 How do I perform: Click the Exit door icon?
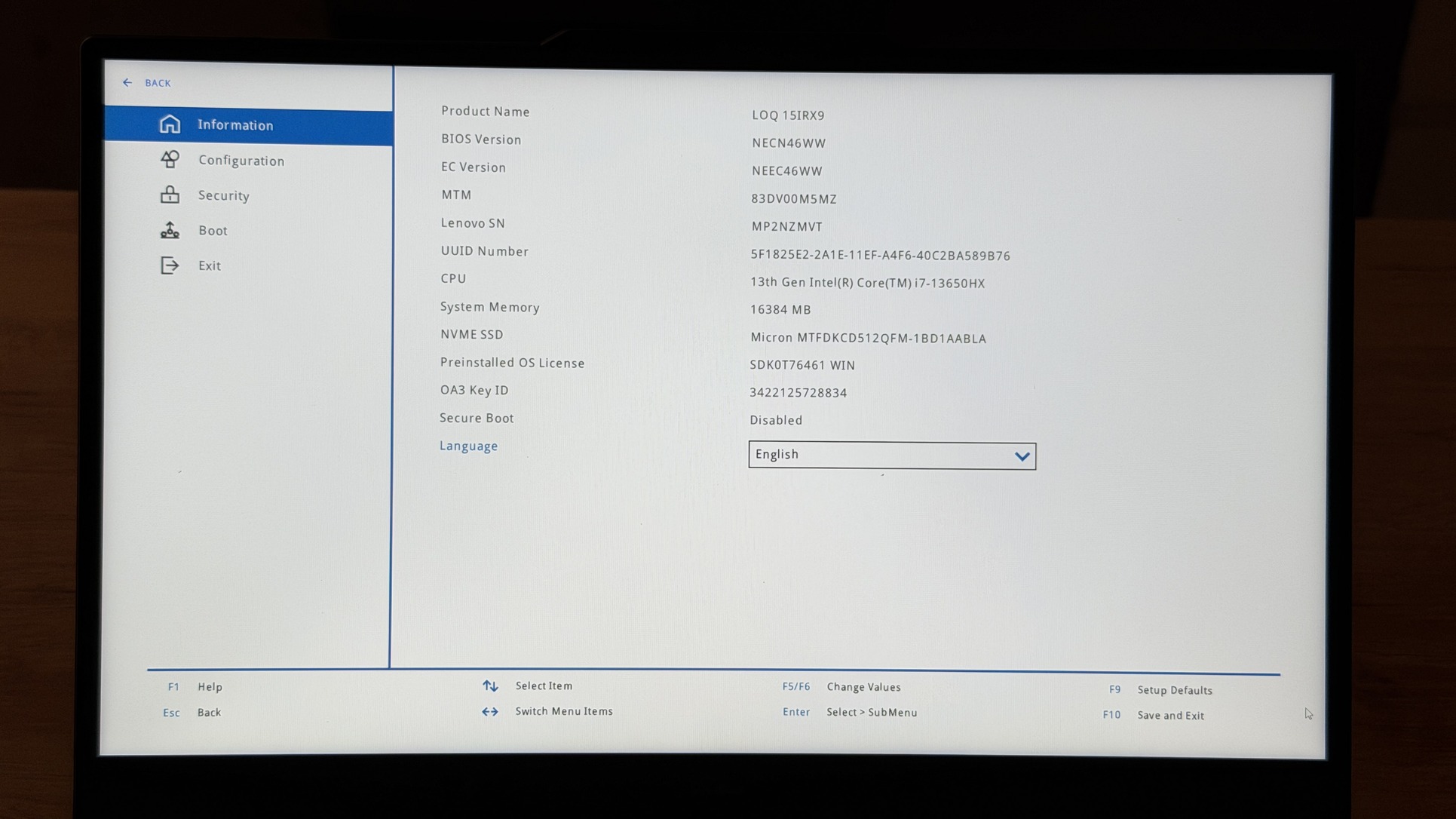(170, 265)
